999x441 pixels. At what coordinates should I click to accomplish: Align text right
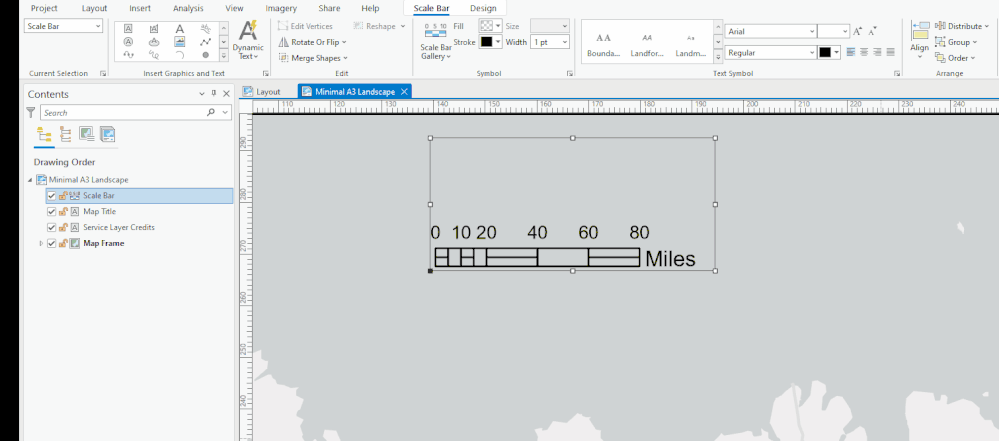pos(877,52)
